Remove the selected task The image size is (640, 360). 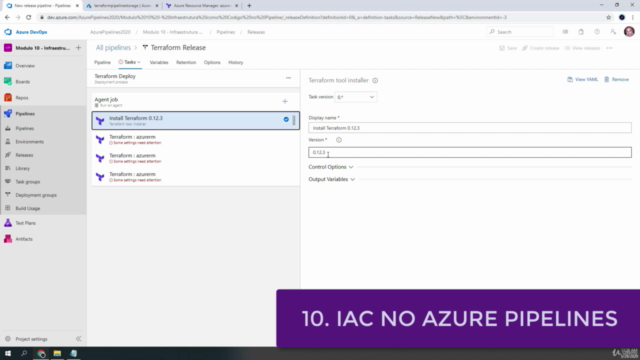pyautogui.click(x=616, y=80)
